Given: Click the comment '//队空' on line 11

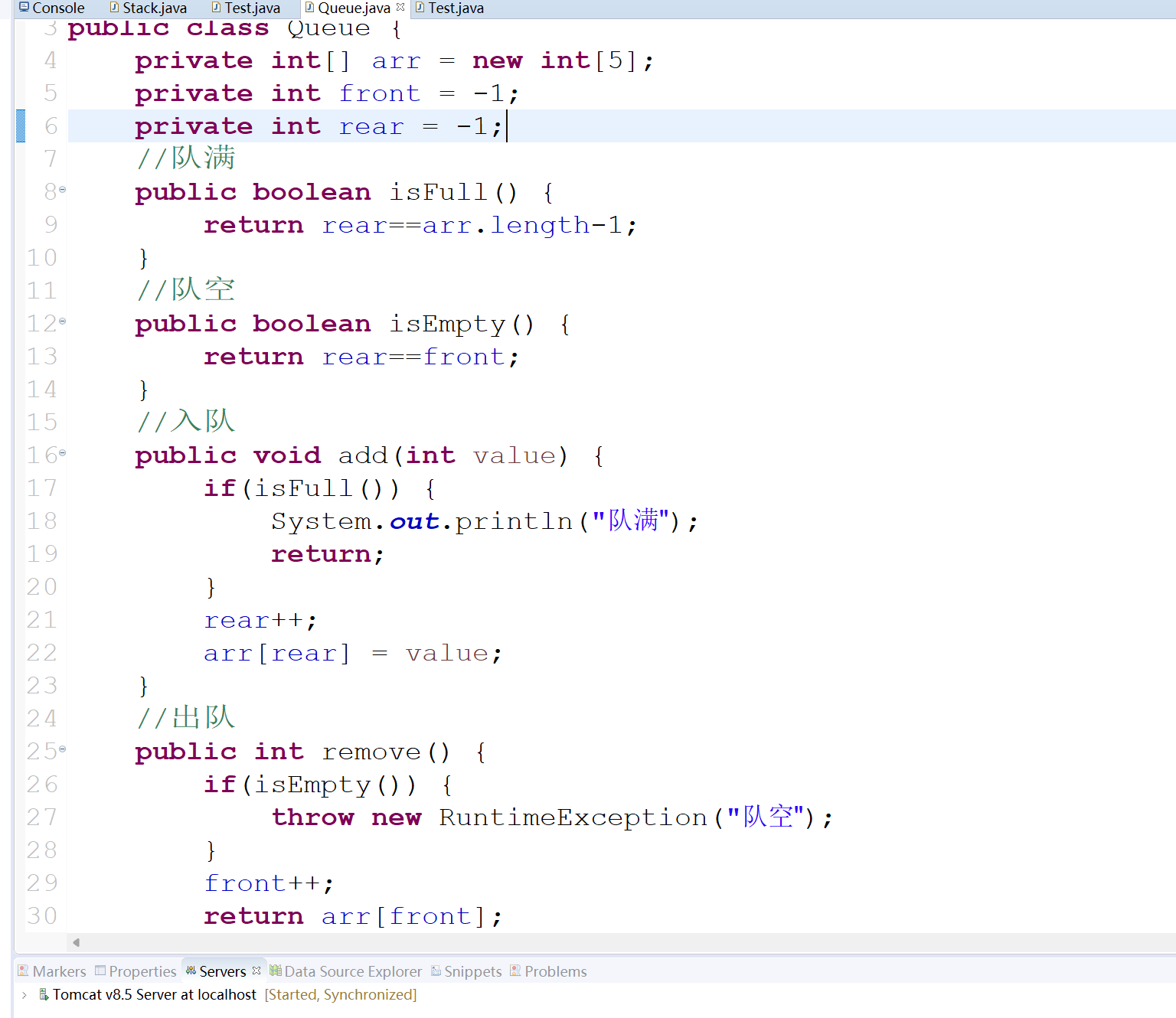Looking at the screenshot, I should (x=186, y=290).
